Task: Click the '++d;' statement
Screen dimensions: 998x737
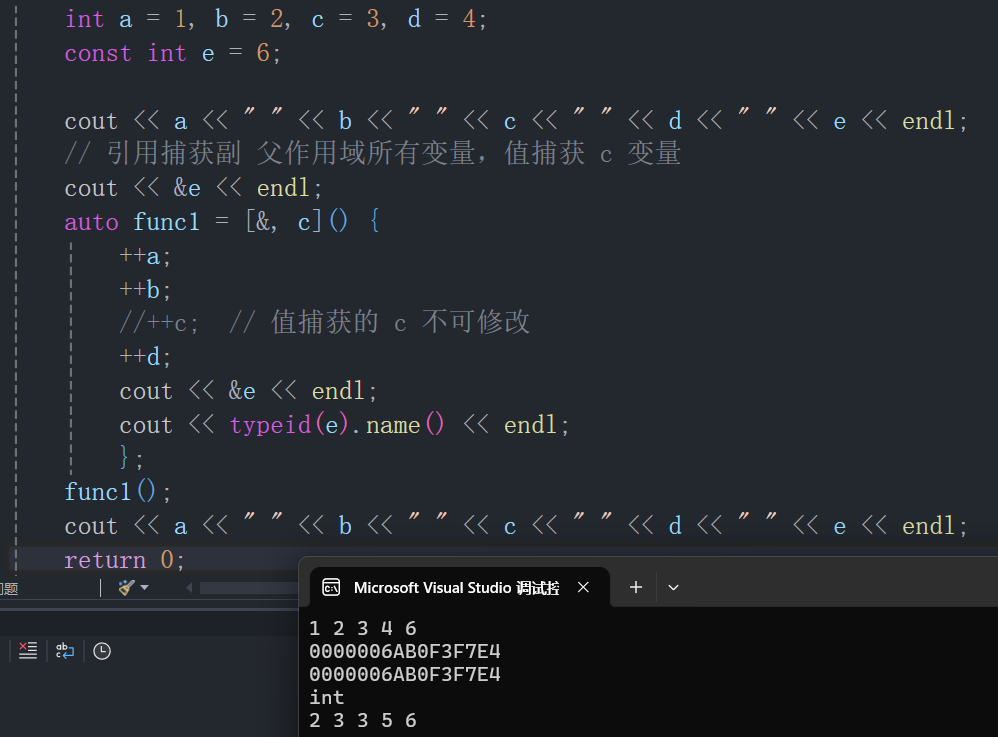Action: tap(146, 356)
